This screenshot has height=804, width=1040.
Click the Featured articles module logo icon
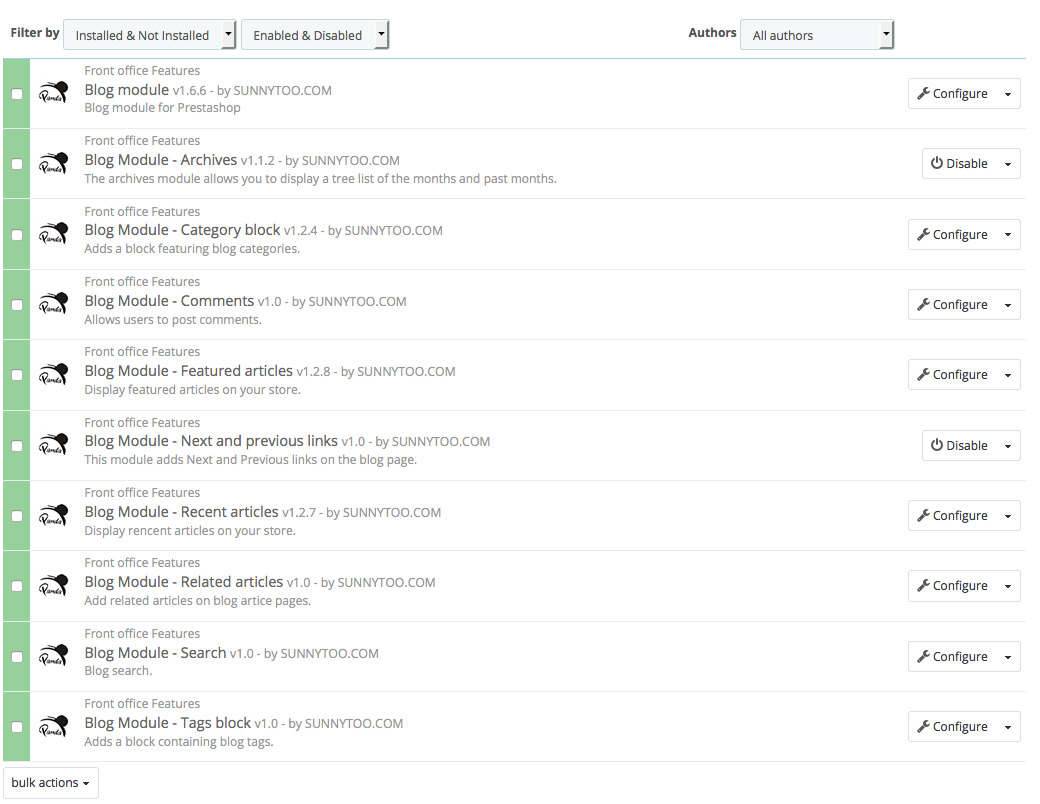tap(53, 375)
